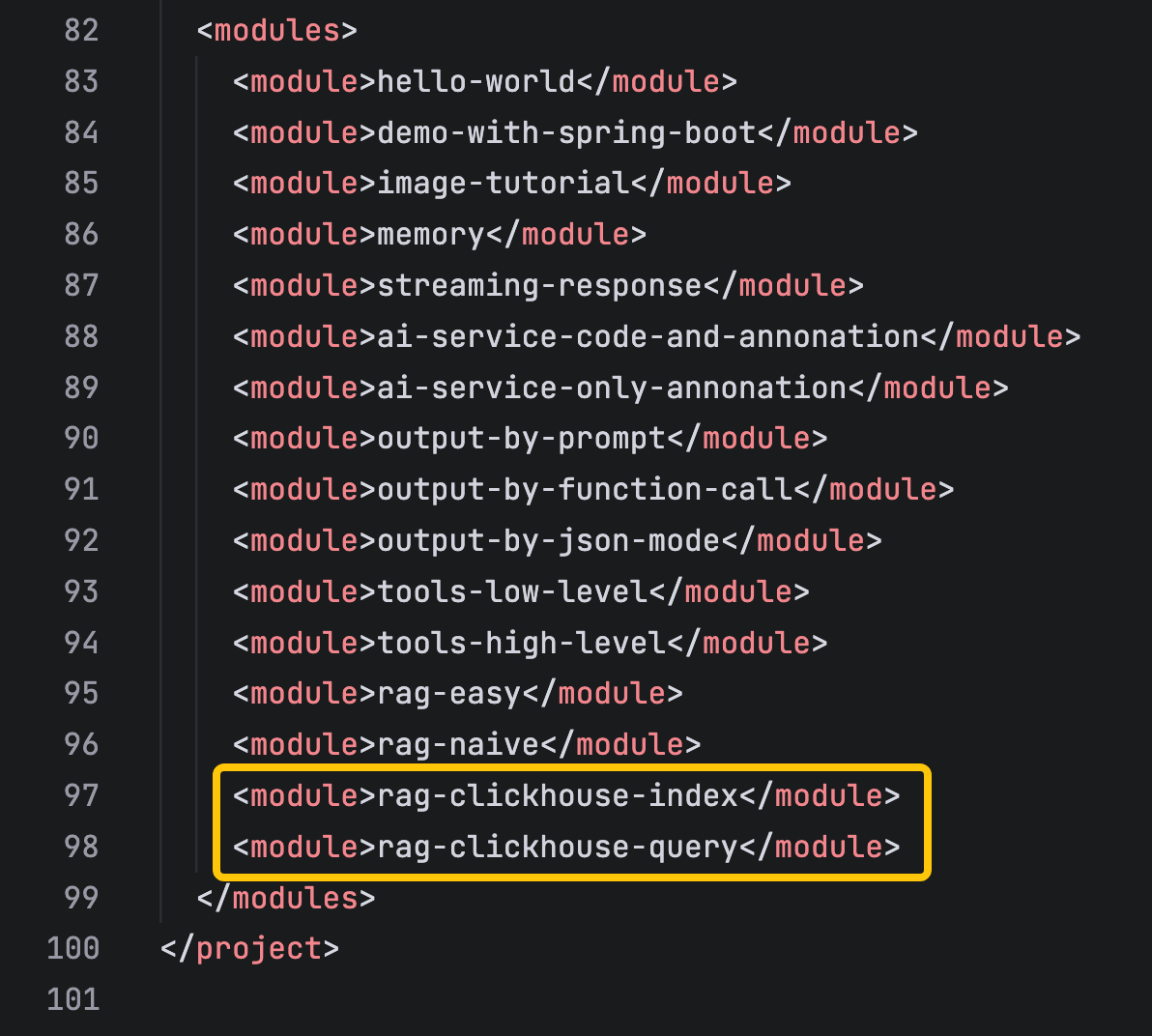Click line number 85 in the gutter
Viewport: 1152px width, 1036px height.
click(x=81, y=184)
